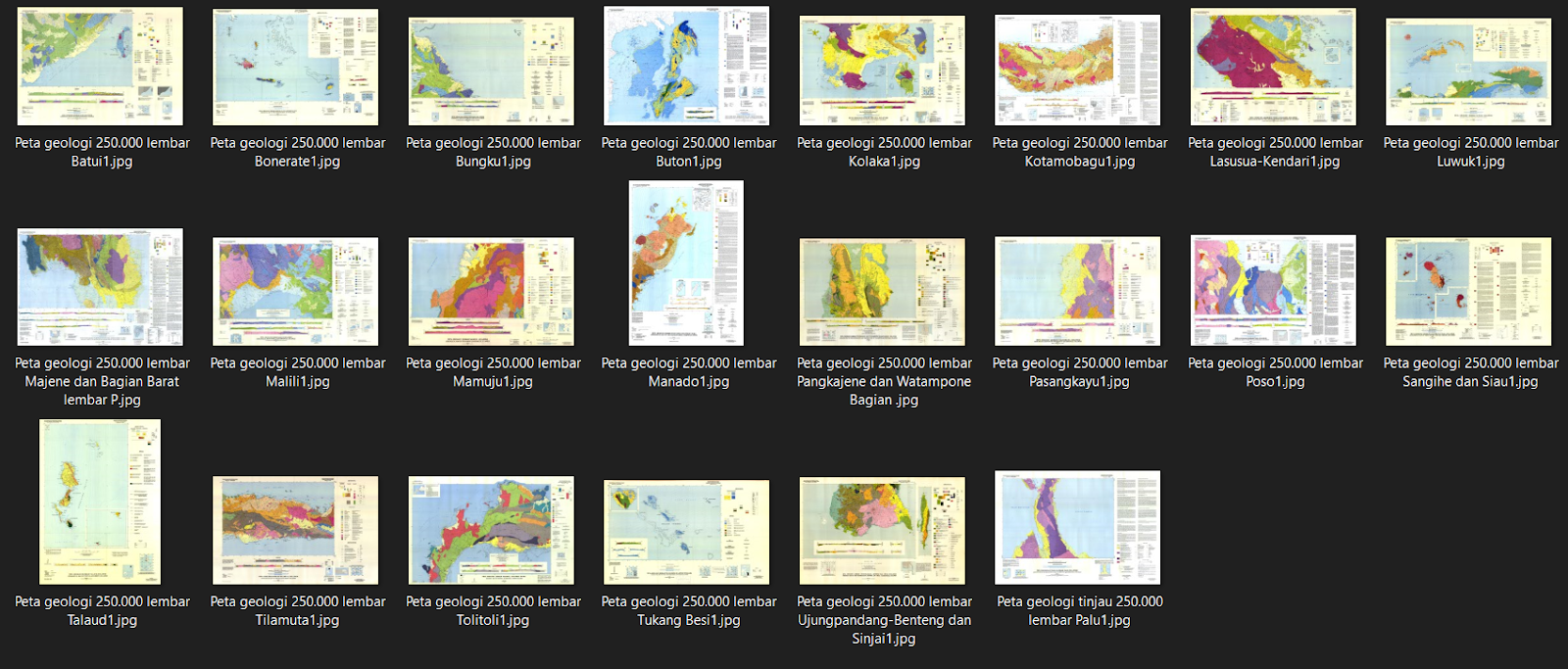The image size is (1568, 669).
Task: Click the file name ending in Talaud1.jpg
Action: click(x=102, y=611)
